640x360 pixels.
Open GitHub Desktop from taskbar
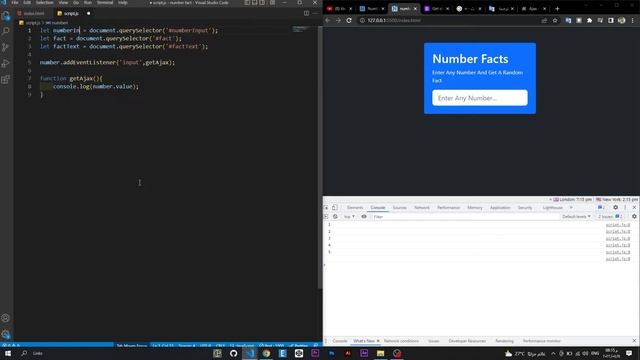tap(233, 353)
